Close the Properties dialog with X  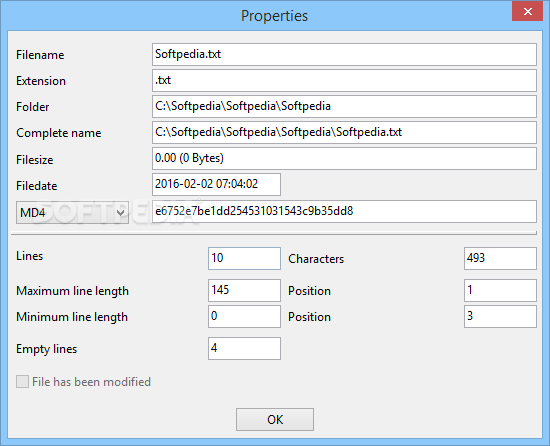[528, 12]
